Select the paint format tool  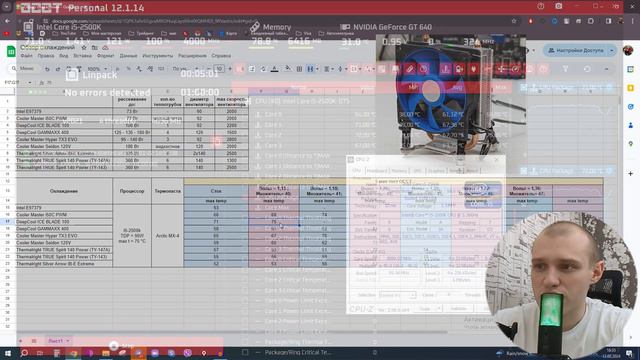pos(79,69)
